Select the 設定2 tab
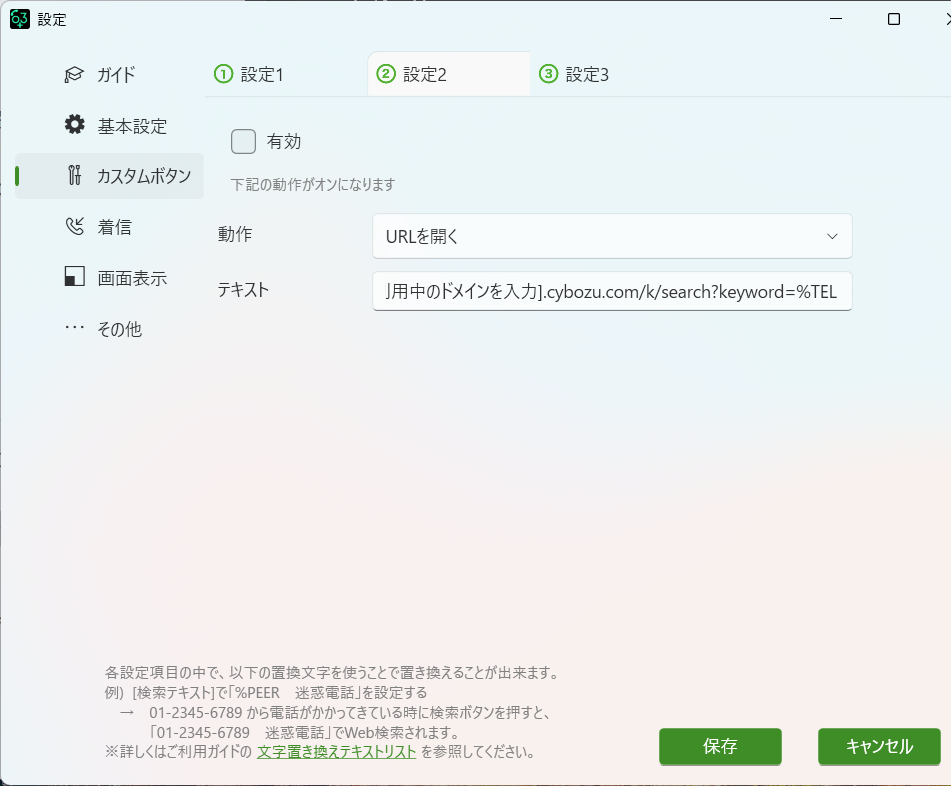 (x=425, y=75)
